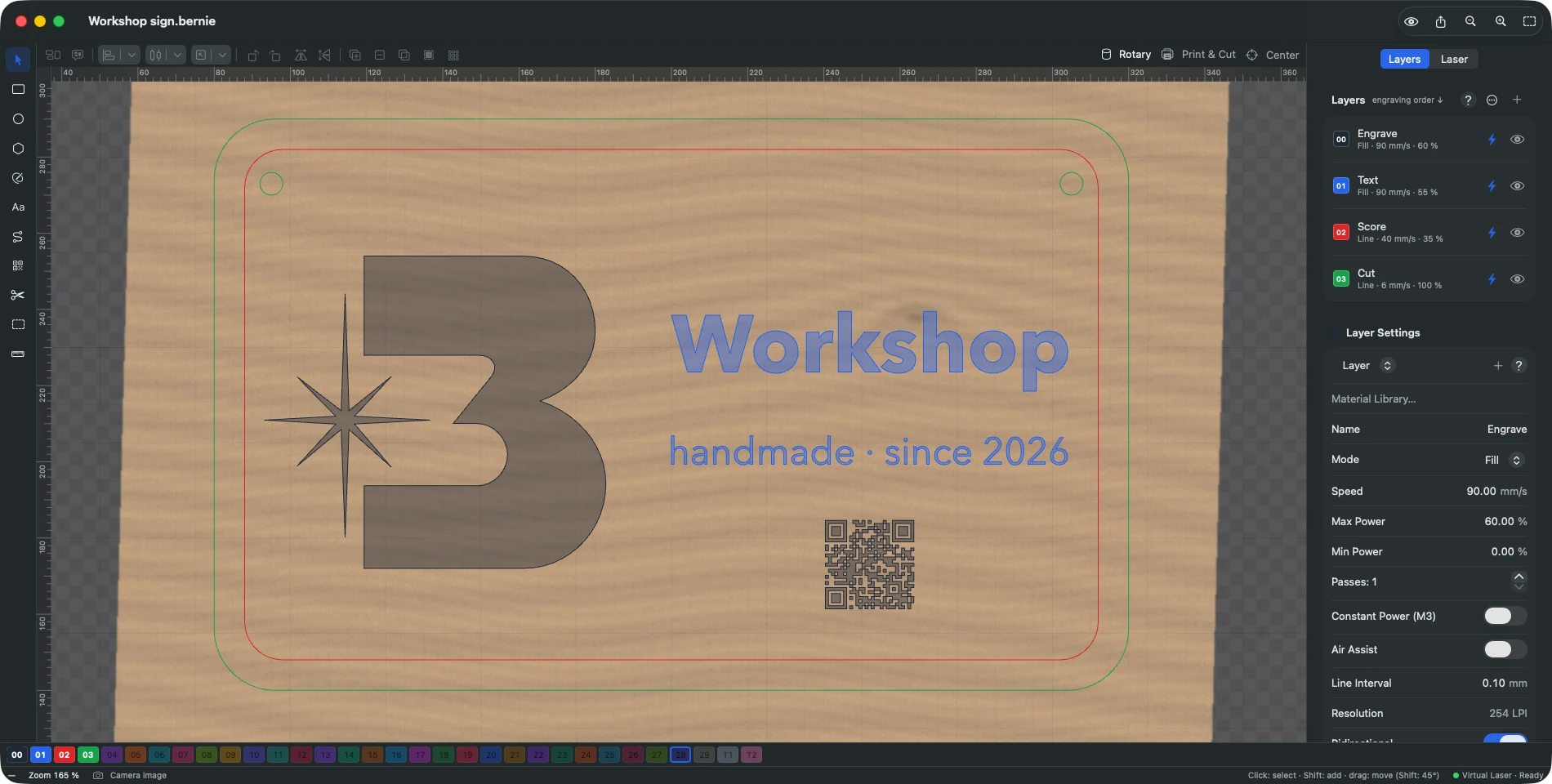Pick the red 02 color swatch in palette
The height and width of the screenshot is (784, 1552).
tap(64, 755)
